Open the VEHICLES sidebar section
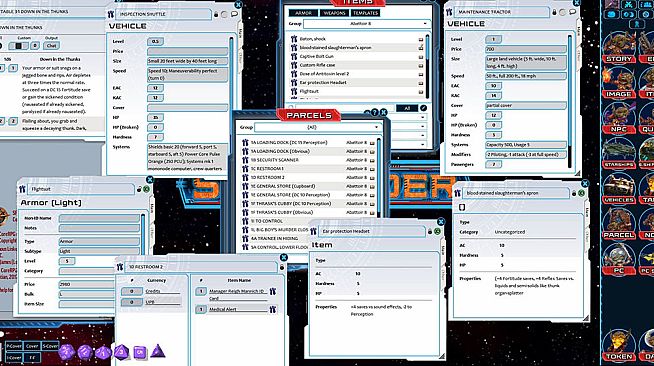 click(x=619, y=188)
